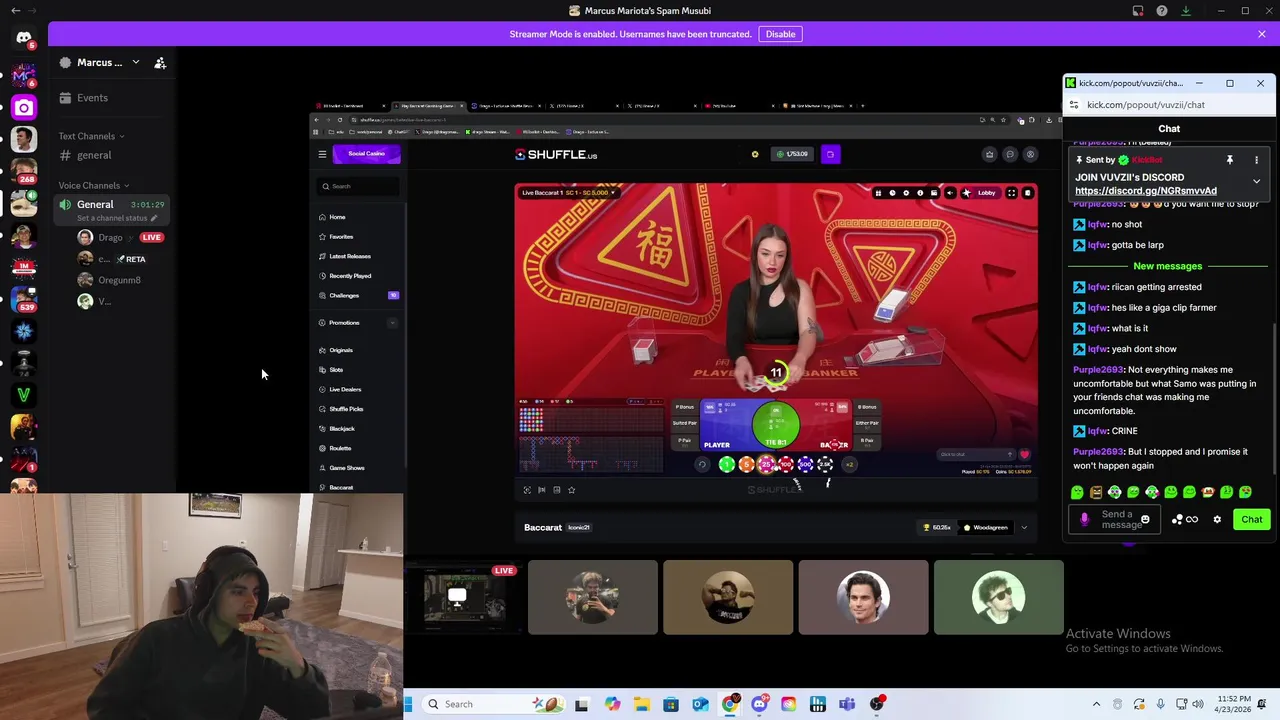
Task: Select the General voice channel
Action: (x=95, y=204)
